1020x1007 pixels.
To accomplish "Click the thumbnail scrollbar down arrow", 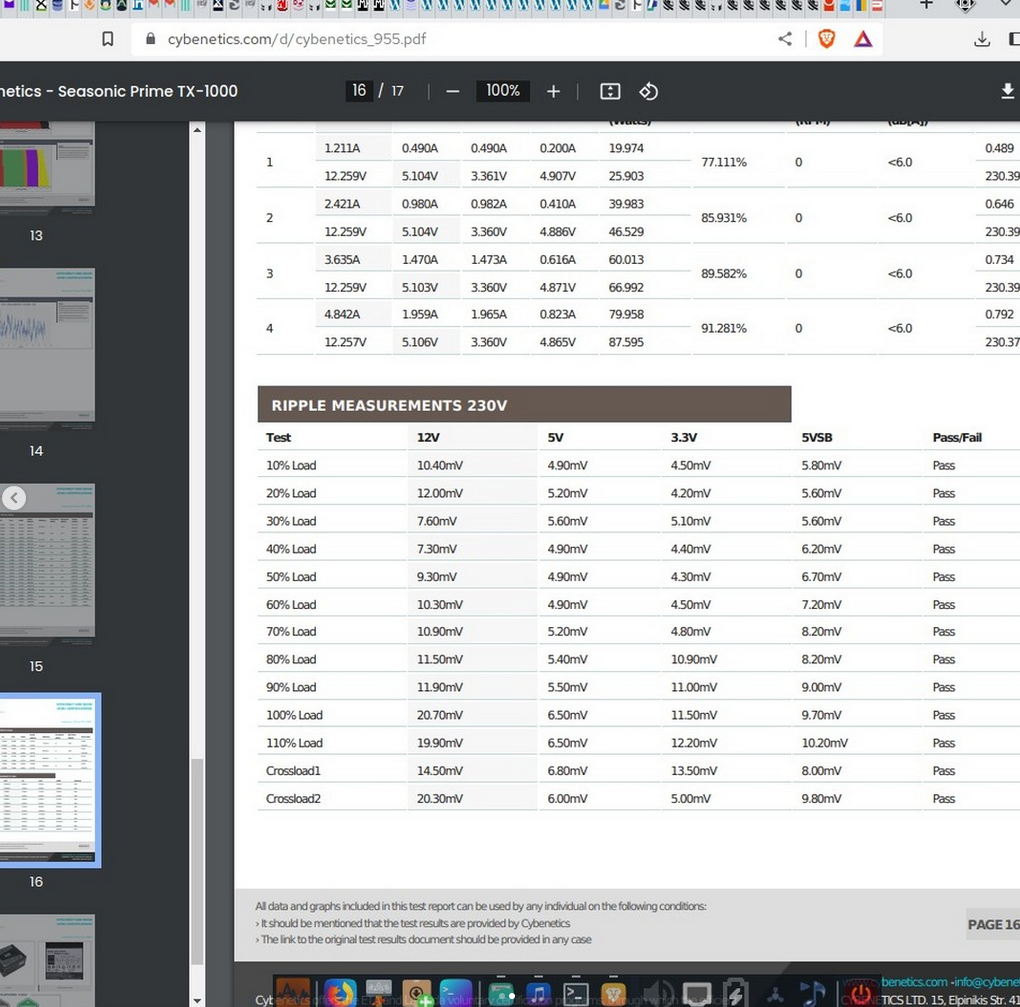I will coord(197,1000).
